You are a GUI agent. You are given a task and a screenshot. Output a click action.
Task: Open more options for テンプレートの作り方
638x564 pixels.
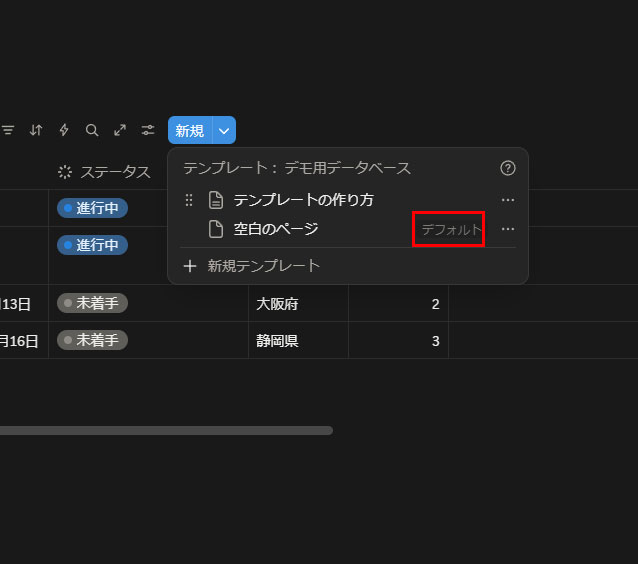point(507,200)
